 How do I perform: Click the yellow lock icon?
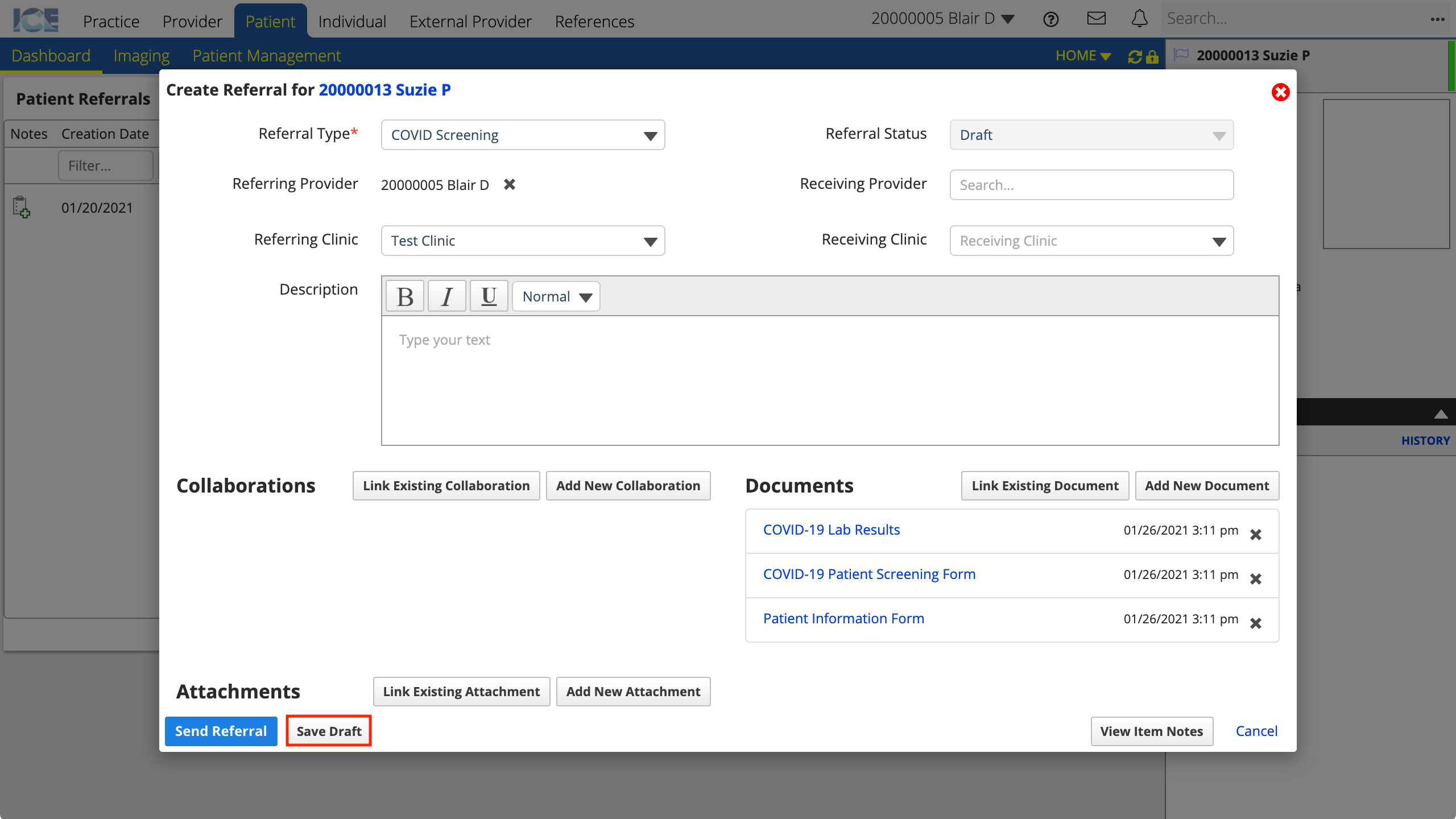pos(1152,56)
